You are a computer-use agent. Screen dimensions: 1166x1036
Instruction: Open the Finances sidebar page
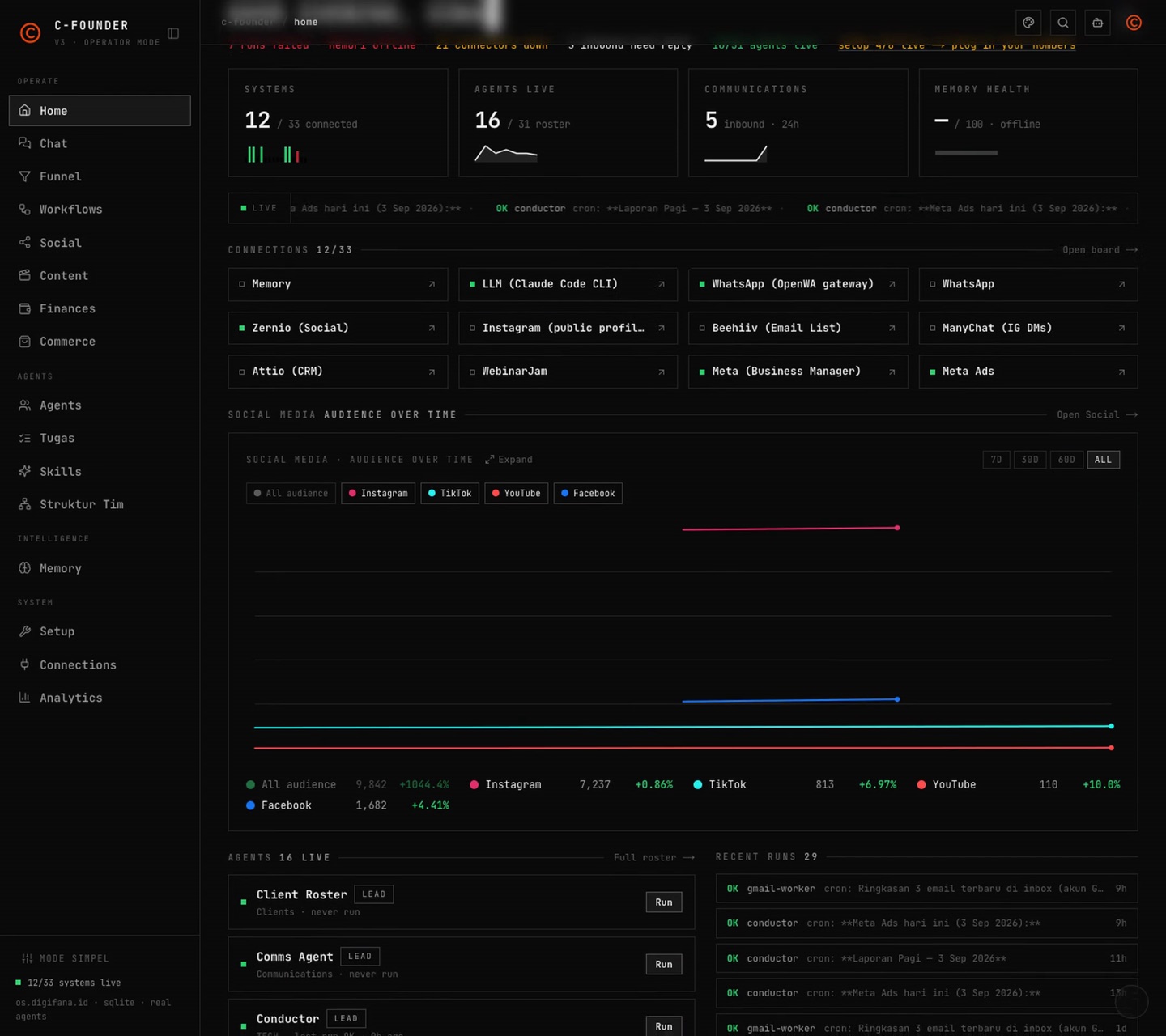100,308
